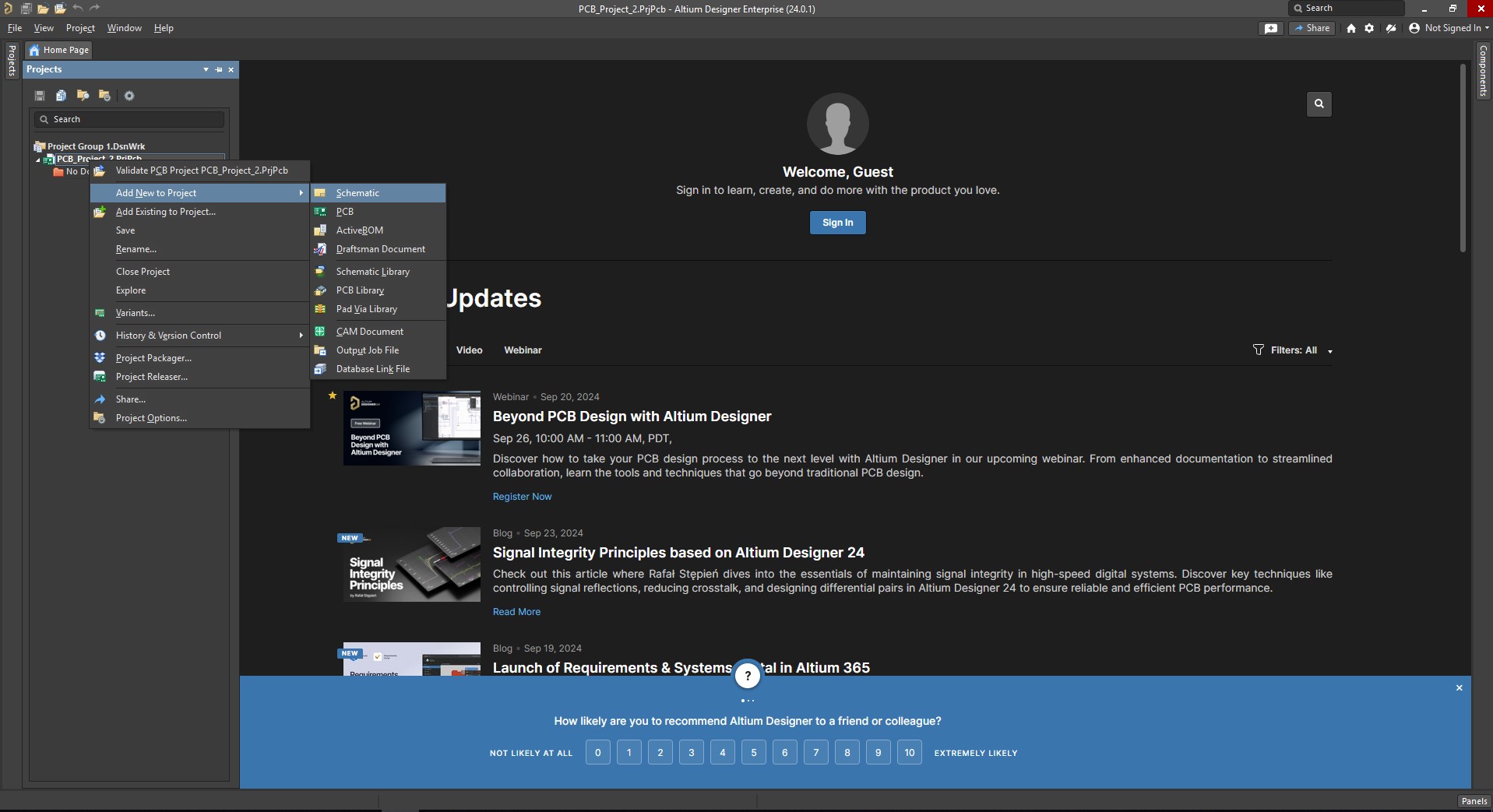1493x812 pixels.
Task: Open the Help menu
Action: pos(164,28)
